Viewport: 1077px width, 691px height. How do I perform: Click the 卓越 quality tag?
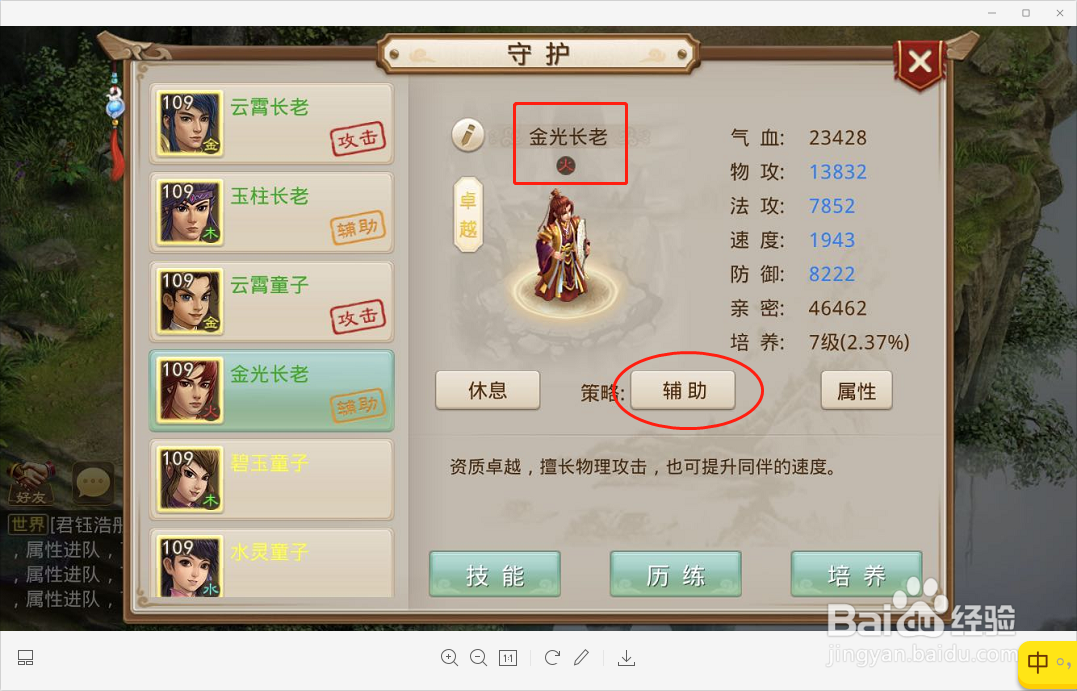coord(468,214)
